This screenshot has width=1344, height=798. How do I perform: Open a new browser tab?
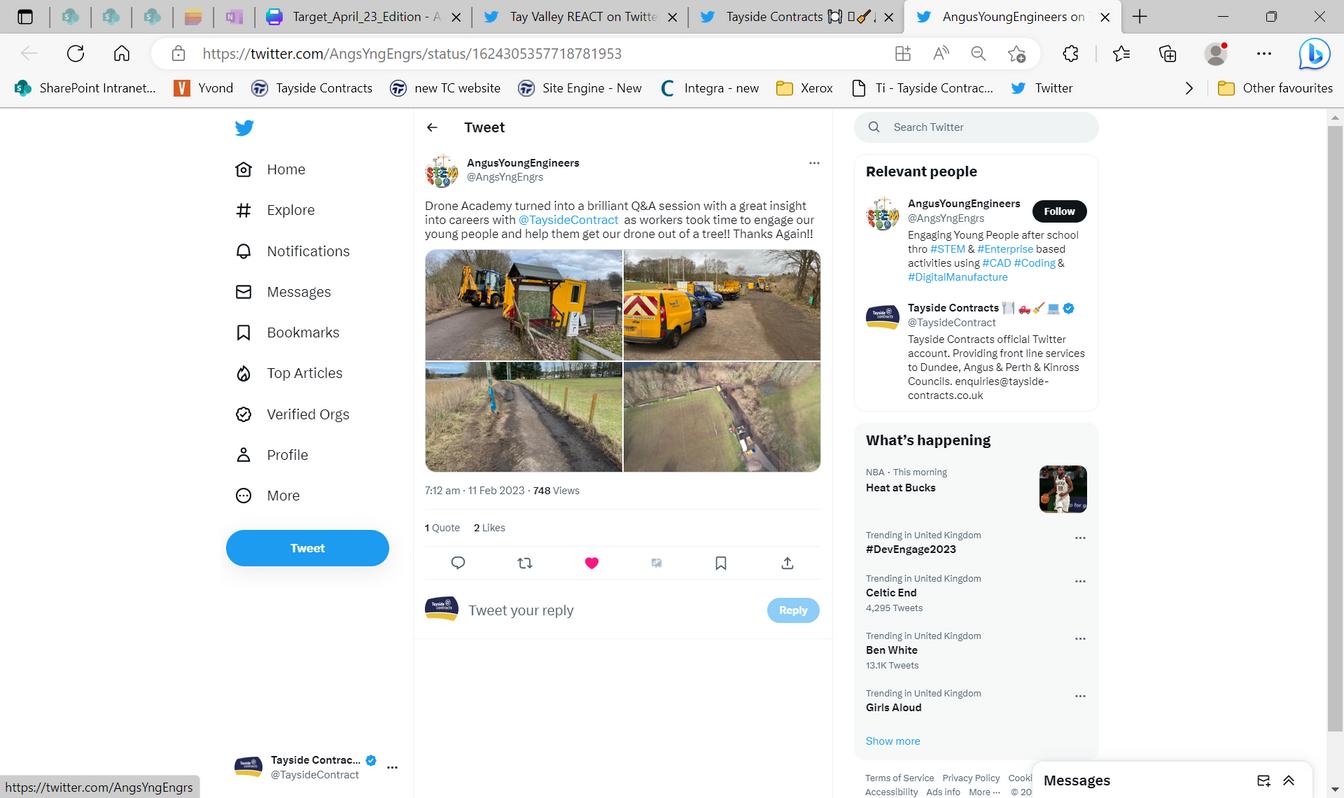click(1139, 17)
